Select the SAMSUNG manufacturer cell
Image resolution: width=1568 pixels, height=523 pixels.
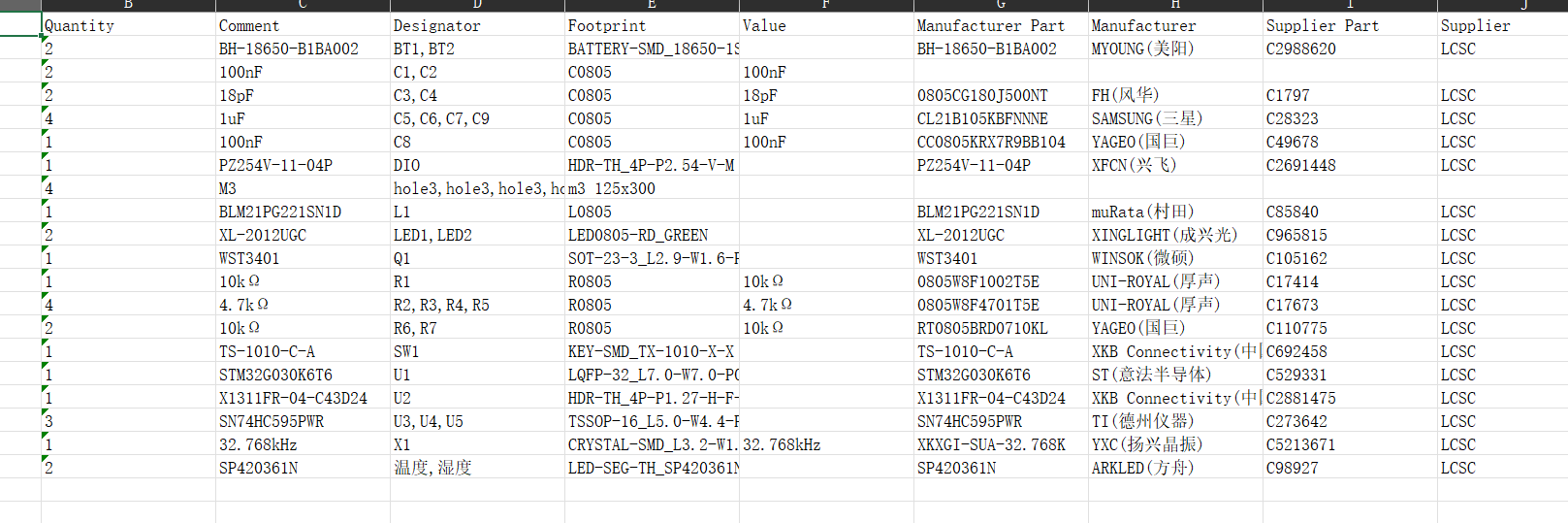[x=1175, y=118]
